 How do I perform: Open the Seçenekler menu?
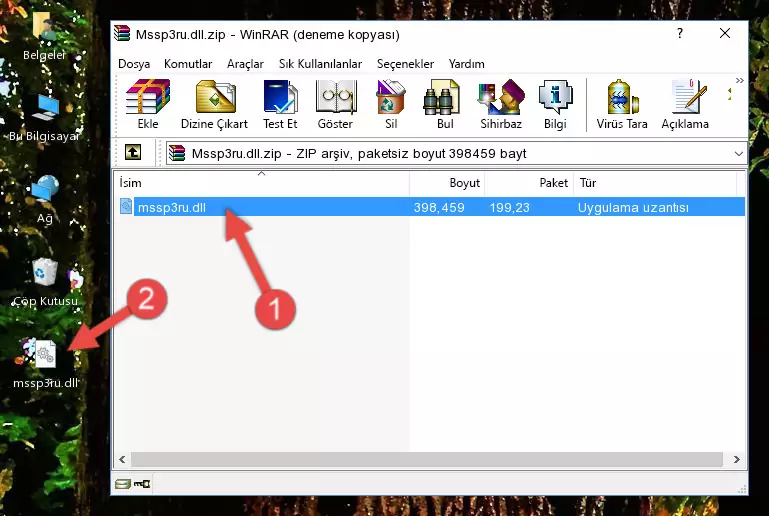[x=405, y=64]
